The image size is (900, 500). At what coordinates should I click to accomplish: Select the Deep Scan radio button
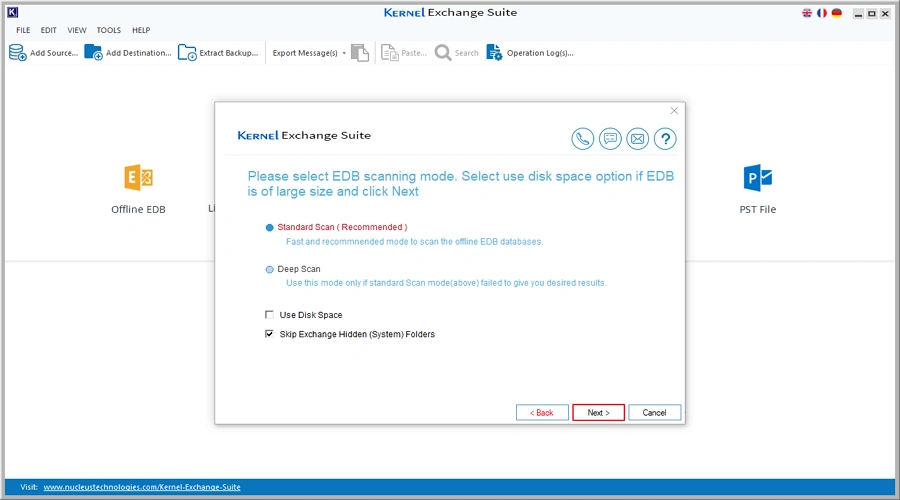(270, 270)
